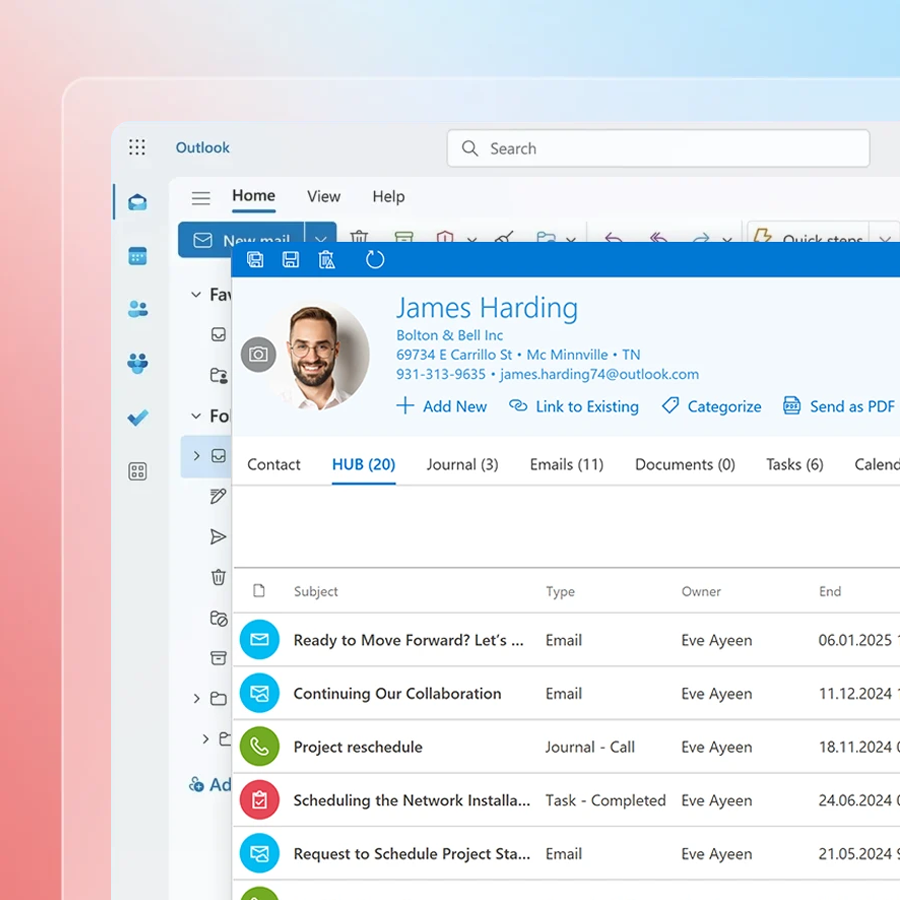Open the Sent Items folder icon
Image resolution: width=900 pixels, height=900 pixels.
(218, 537)
